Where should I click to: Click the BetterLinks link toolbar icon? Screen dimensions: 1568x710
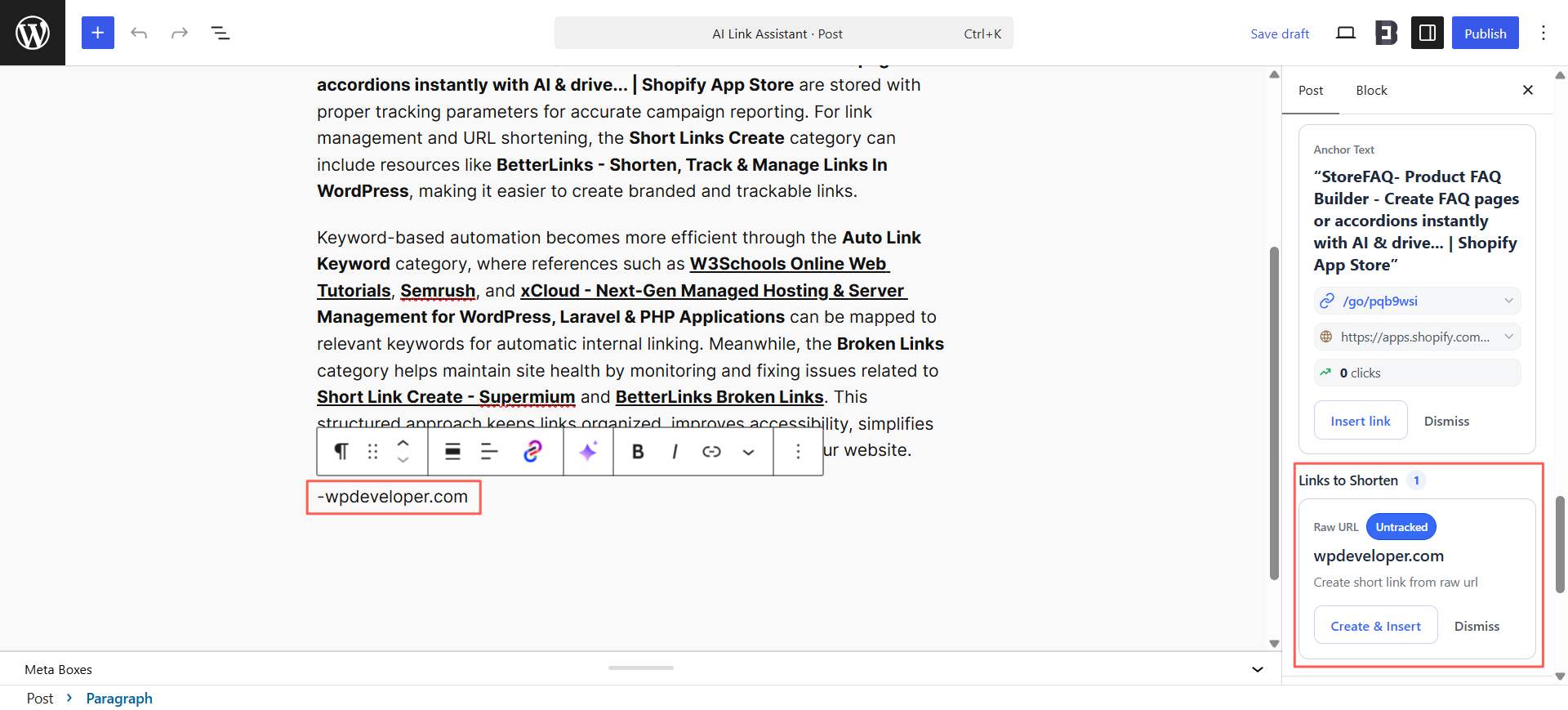[532, 451]
